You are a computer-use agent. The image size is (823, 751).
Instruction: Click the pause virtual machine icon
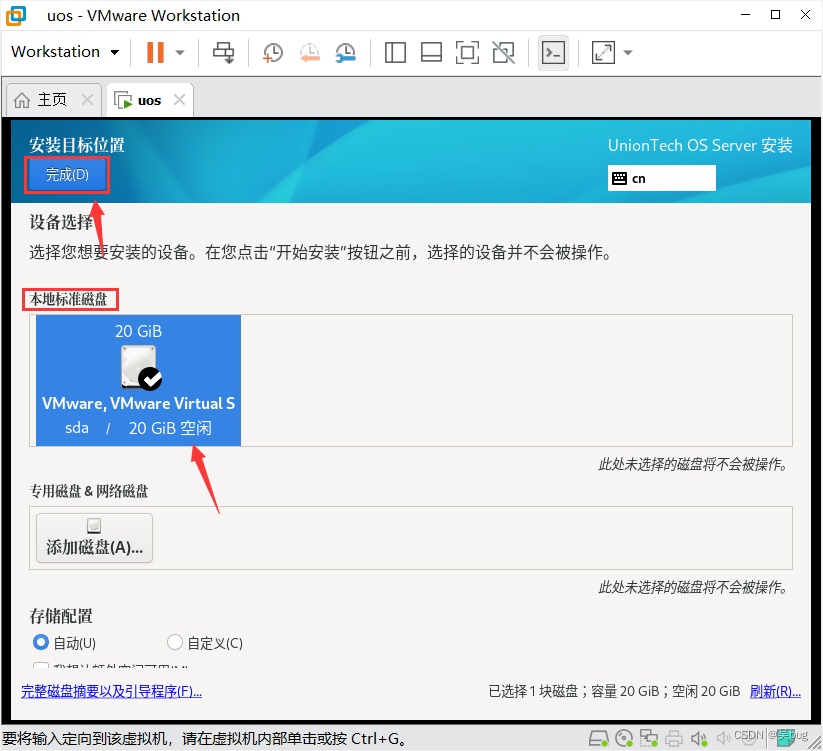click(155, 52)
